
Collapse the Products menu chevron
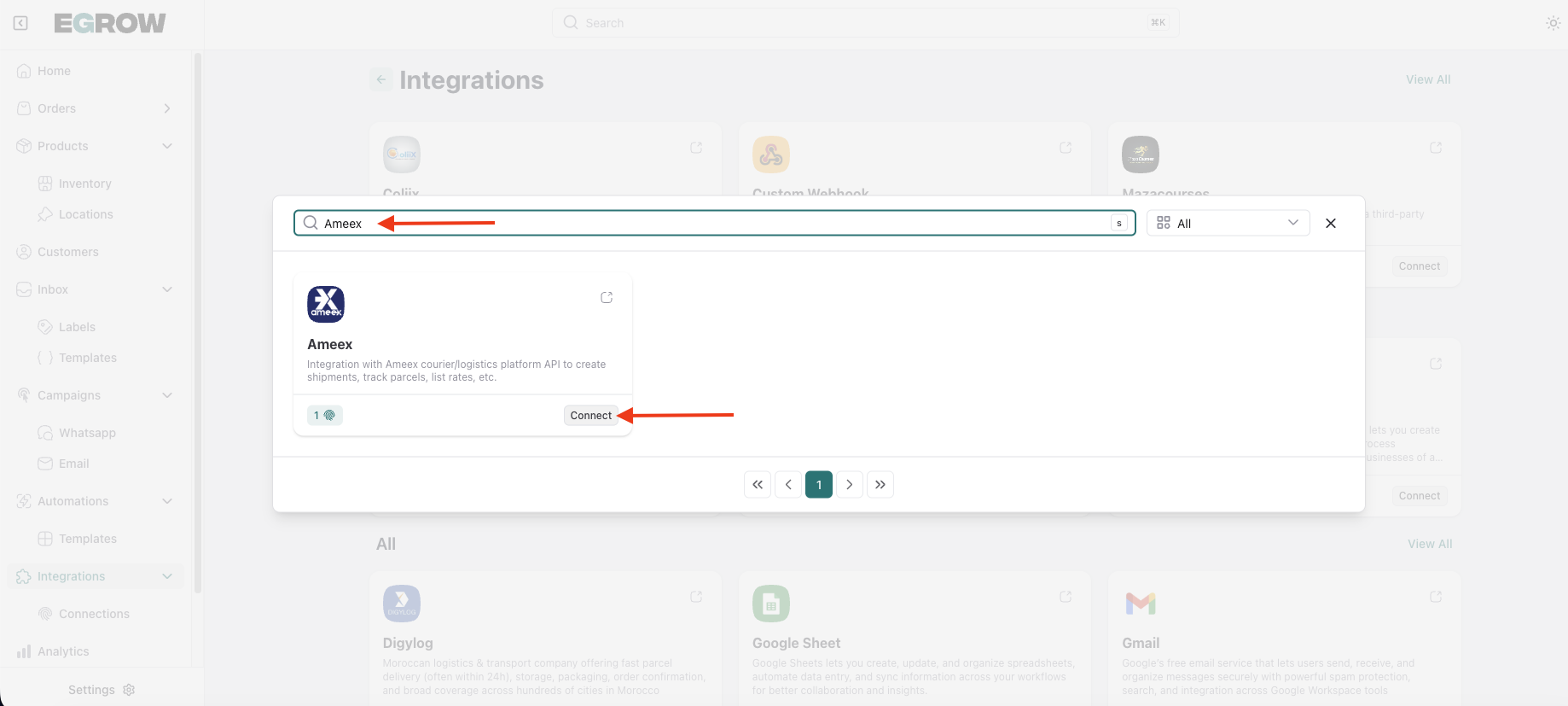coord(167,146)
